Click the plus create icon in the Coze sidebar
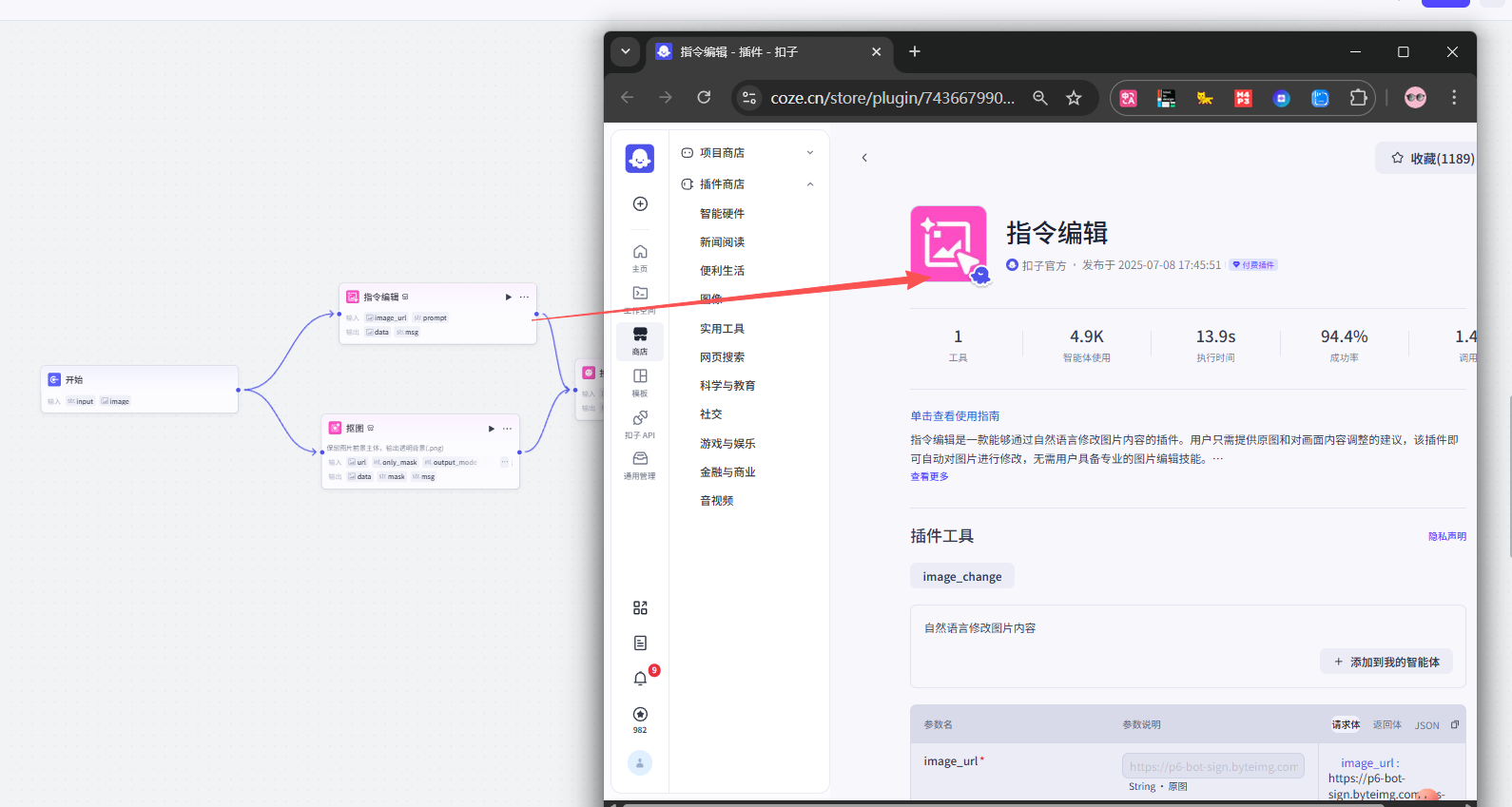 click(640, 203)
